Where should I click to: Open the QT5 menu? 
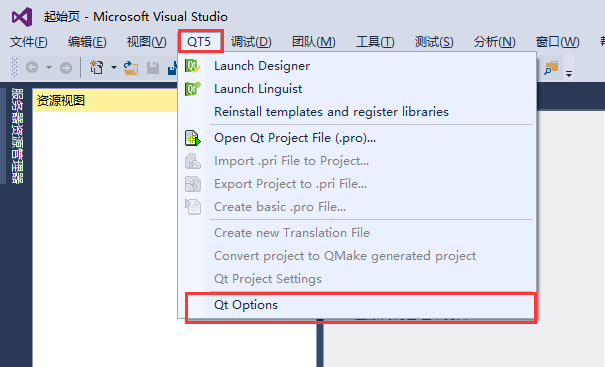tap(199, 42)
